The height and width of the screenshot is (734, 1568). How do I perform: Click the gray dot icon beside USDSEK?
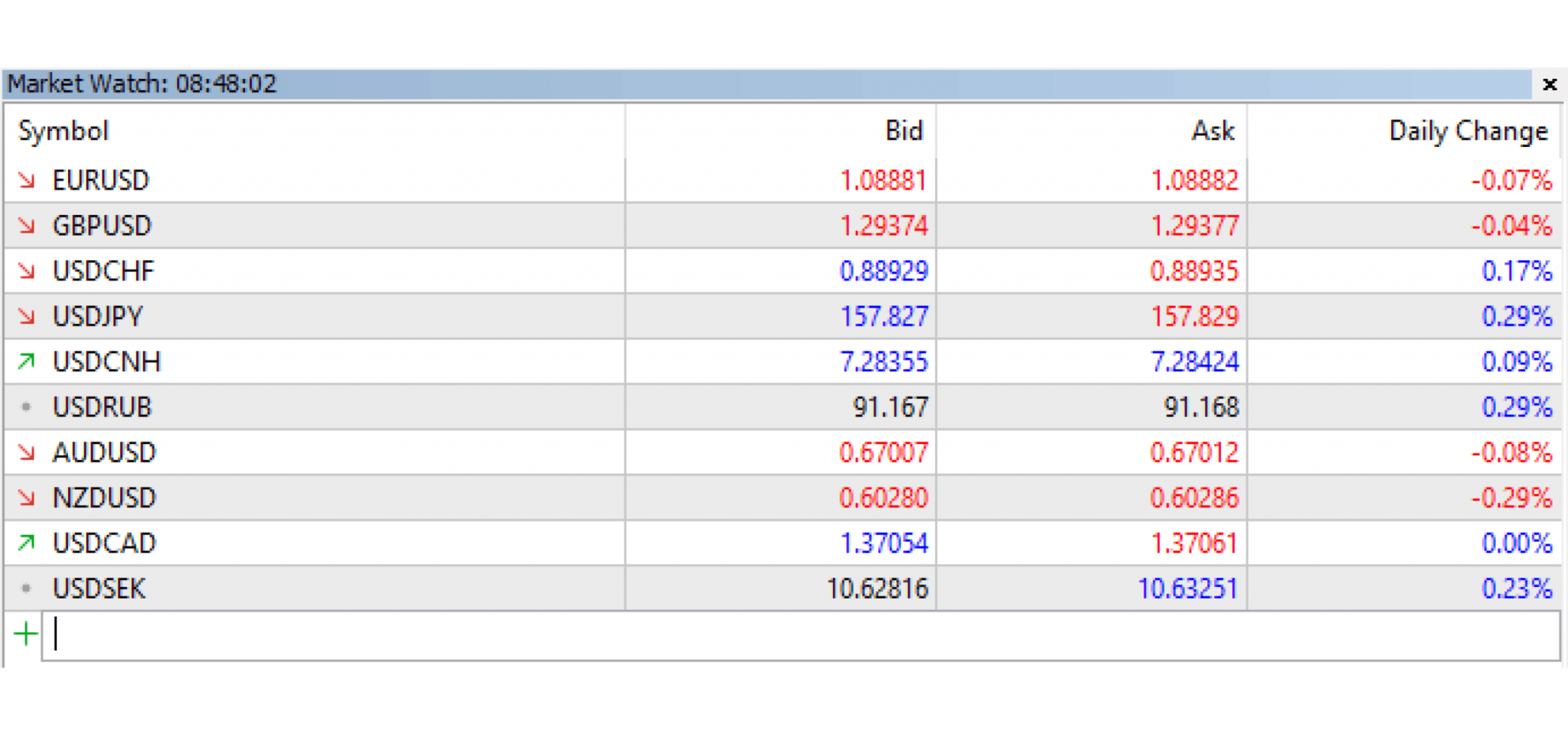tap(27, 589)
